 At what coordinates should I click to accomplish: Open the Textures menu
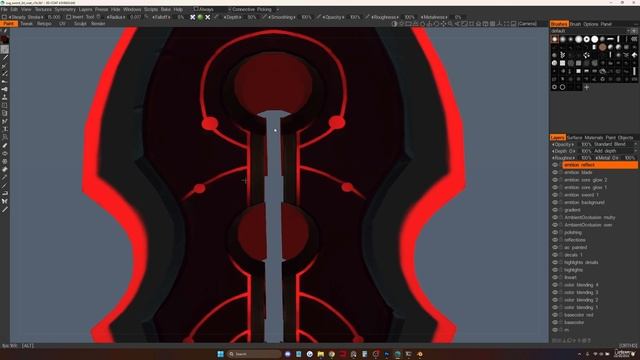point(42,9)
